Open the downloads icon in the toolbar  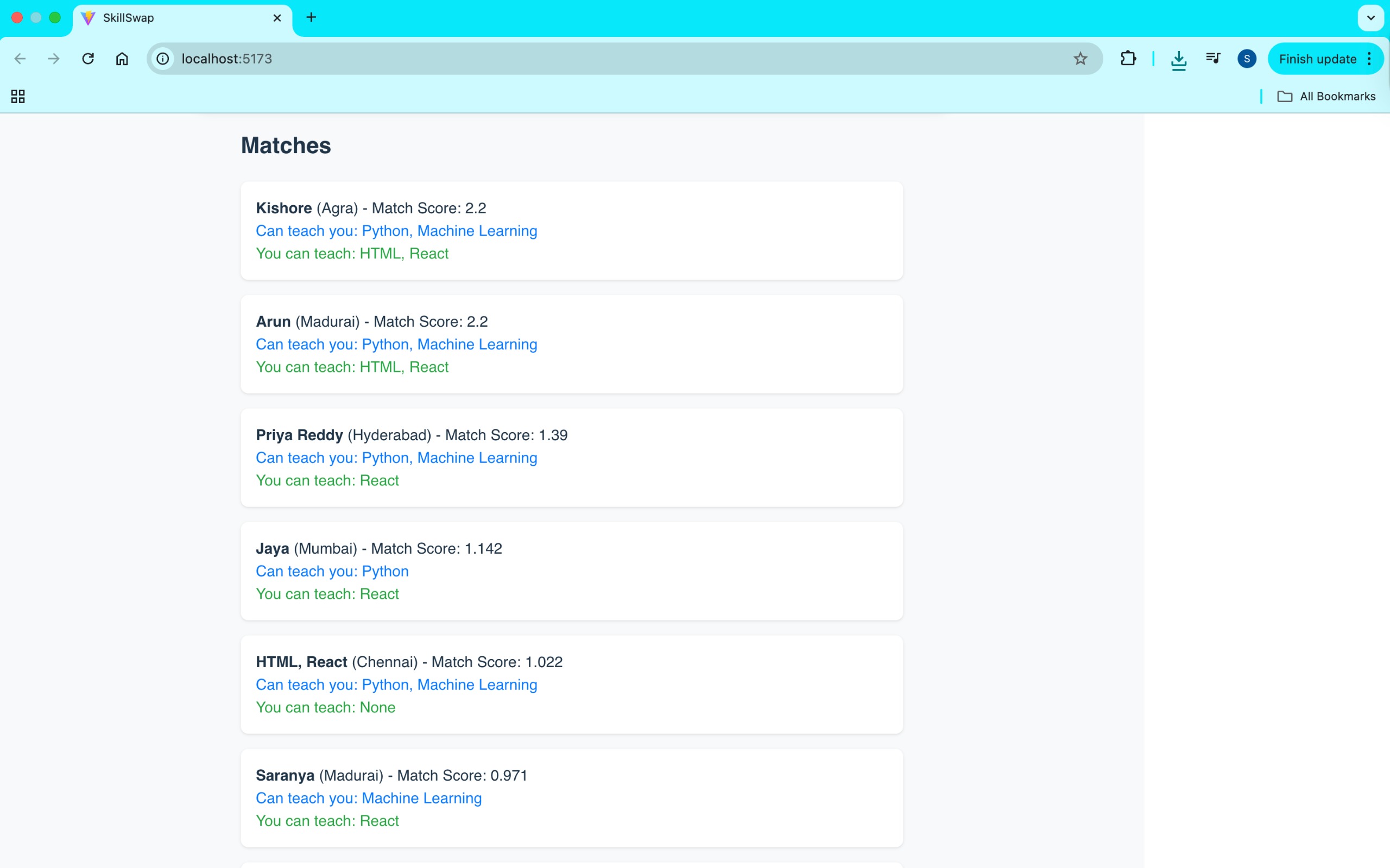[x=1178, y=60]
